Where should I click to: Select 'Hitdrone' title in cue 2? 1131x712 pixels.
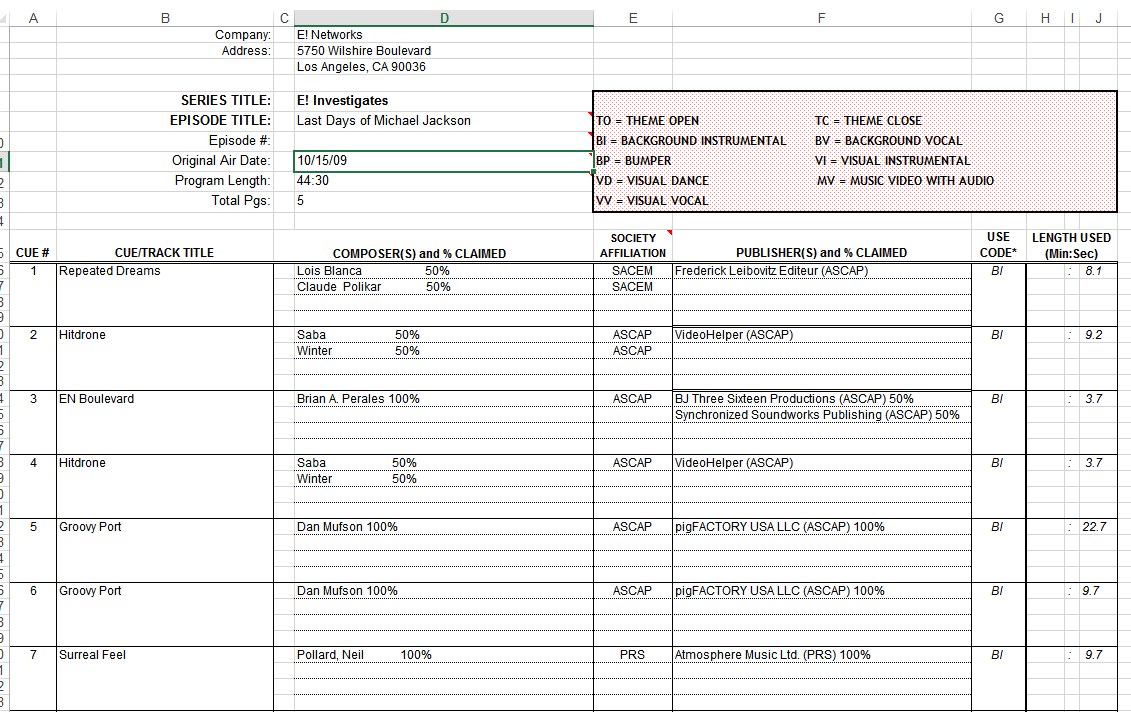pyautogui.click(x=82, y=335)
